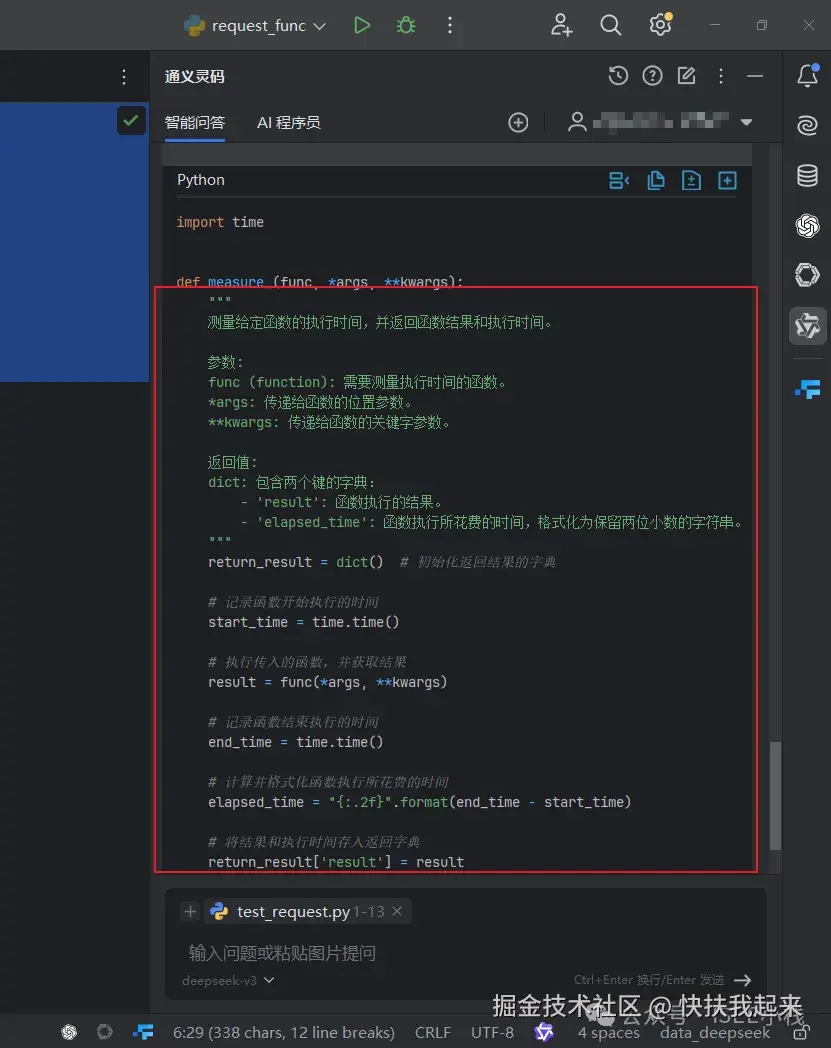Screen dimensions: 831x1048
Task: Focus the 输入问题或粘贴图片提问 input field
Action: 465,952
